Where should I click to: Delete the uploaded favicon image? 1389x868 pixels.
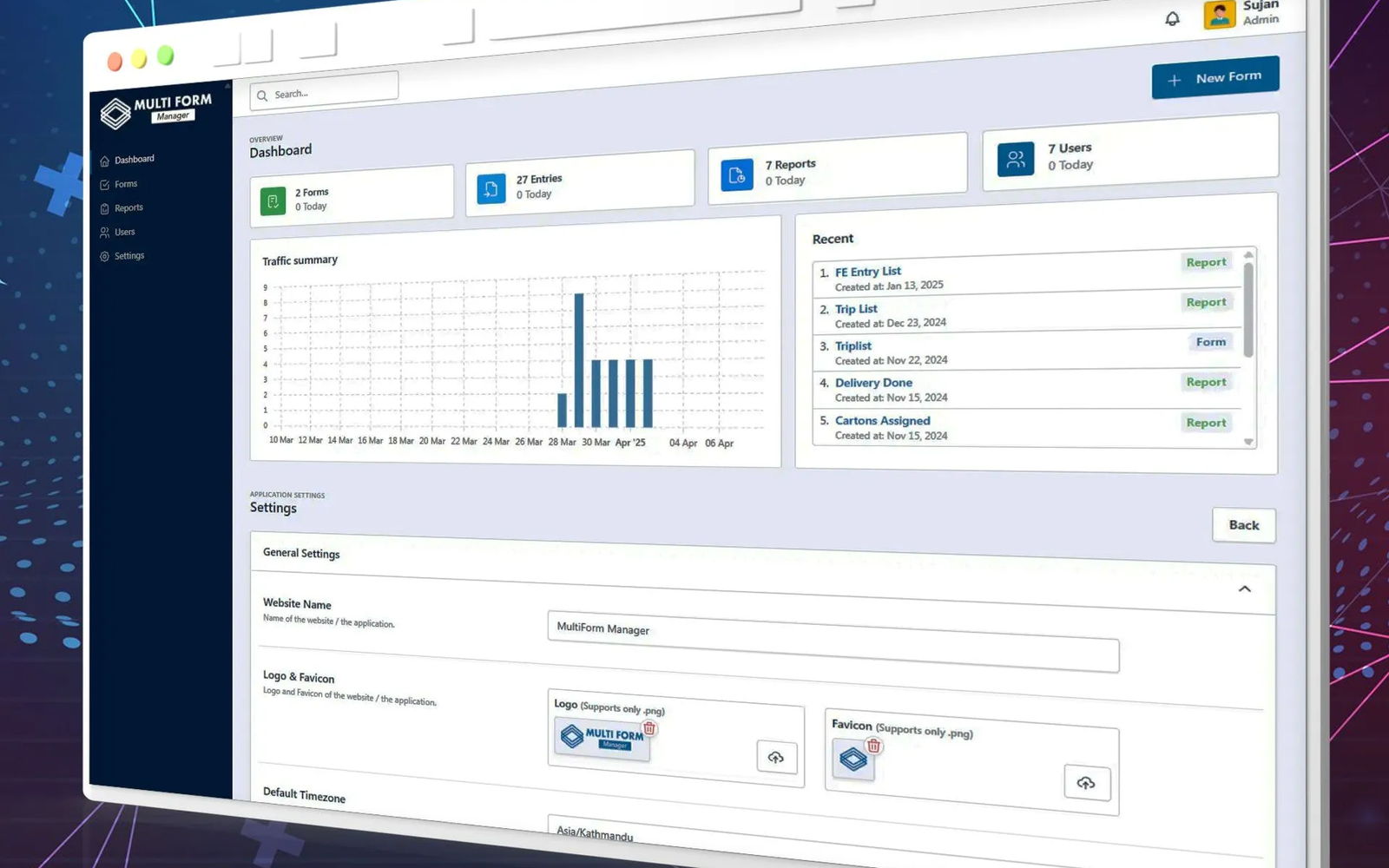coord(874,746)
